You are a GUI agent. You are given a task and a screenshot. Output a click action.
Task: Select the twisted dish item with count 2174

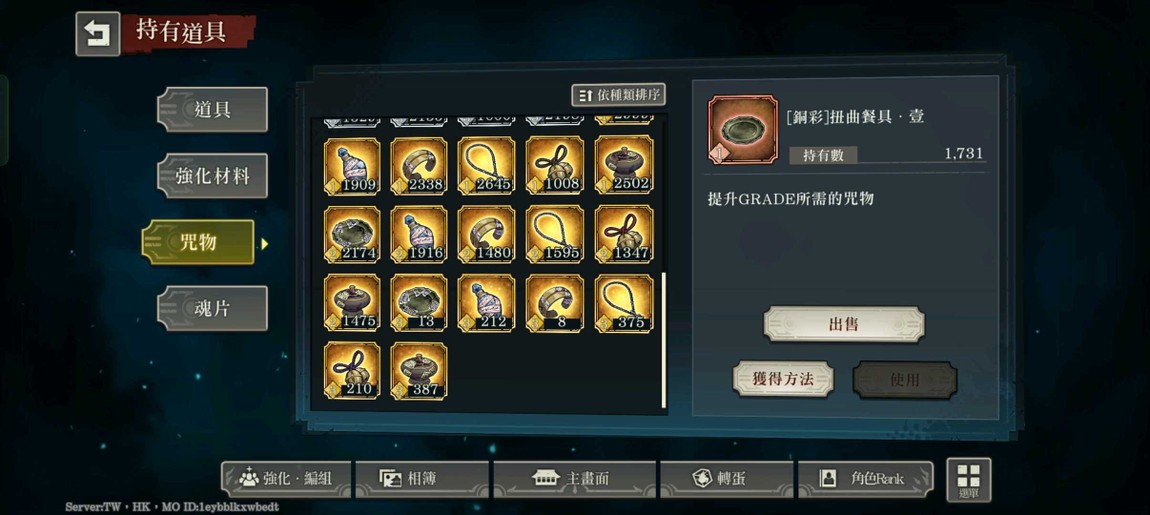(352, 235)
